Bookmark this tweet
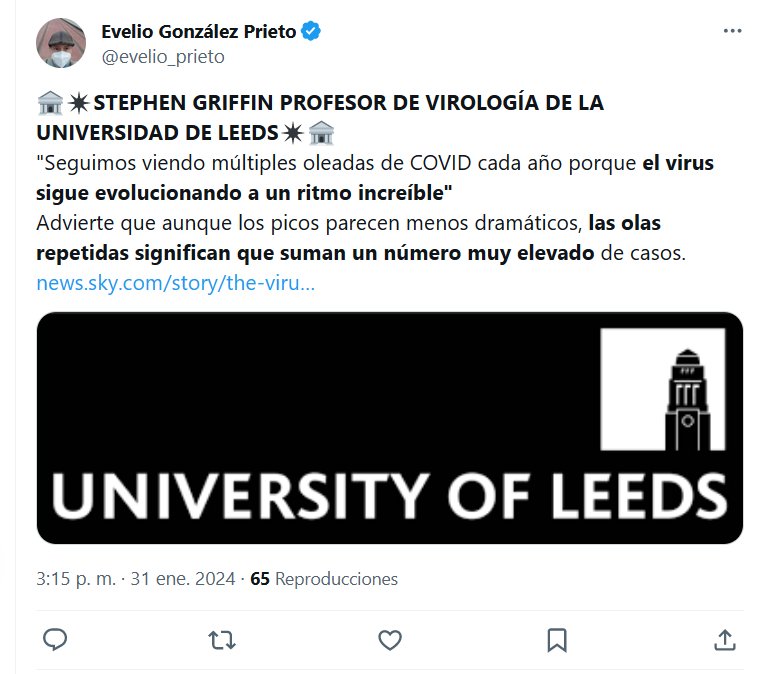This screenshot has height=674, width=762. [557, 639]
